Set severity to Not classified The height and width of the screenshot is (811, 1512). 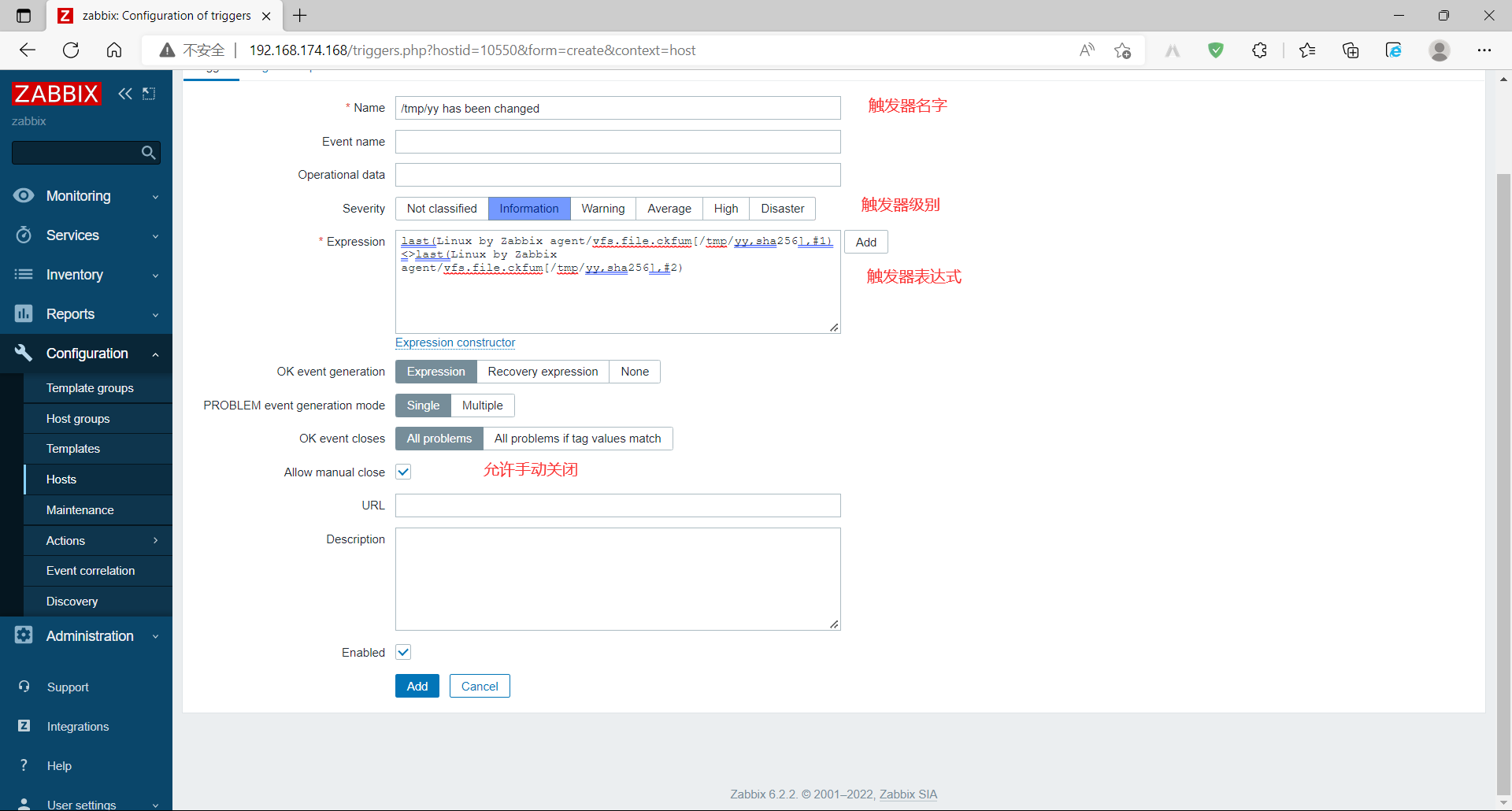[442, 209]
